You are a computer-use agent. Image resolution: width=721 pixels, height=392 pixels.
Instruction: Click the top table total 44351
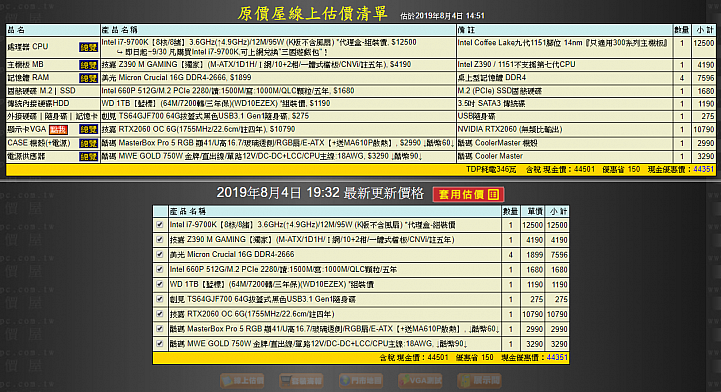(704, 169)
